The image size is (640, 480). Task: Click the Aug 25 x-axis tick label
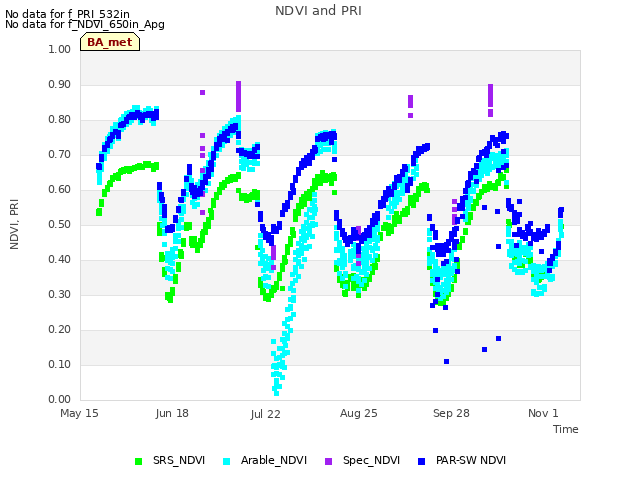(x=358, y=413)
